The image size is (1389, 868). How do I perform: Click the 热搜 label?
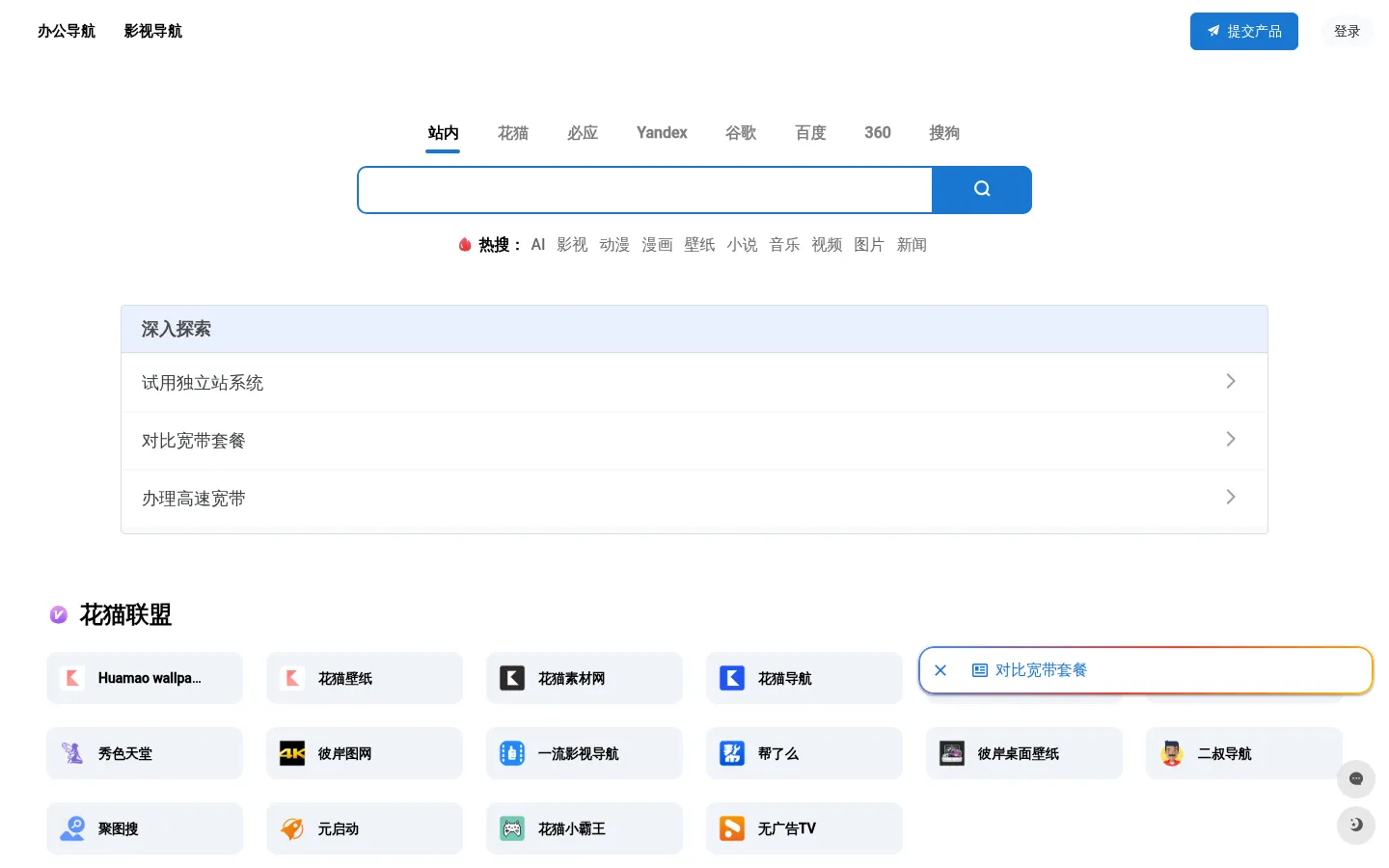pos(499,245)
